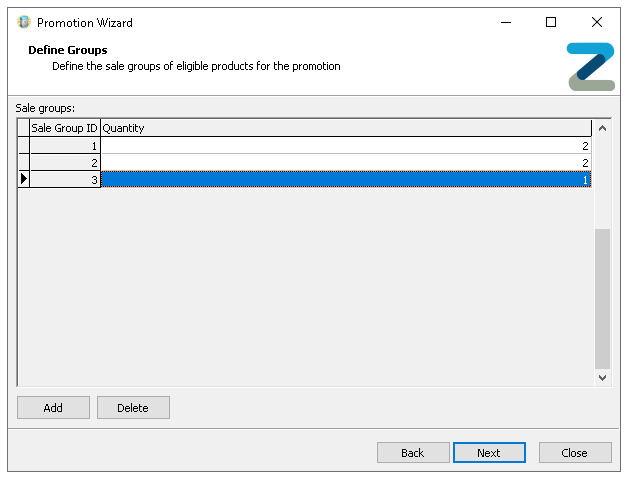Viewport: 628px width, 478px height.
Task: Select the row header for Sale Group 1
Action: coord(23,146)
